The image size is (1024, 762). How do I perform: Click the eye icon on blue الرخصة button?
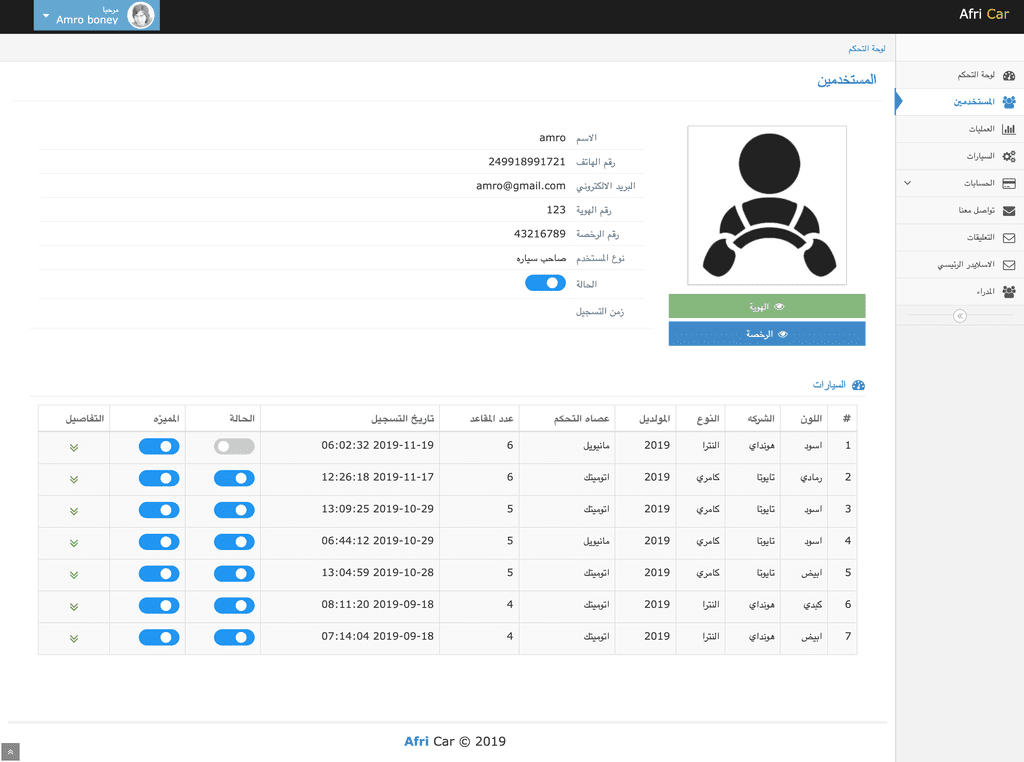[x=782, y=334]
